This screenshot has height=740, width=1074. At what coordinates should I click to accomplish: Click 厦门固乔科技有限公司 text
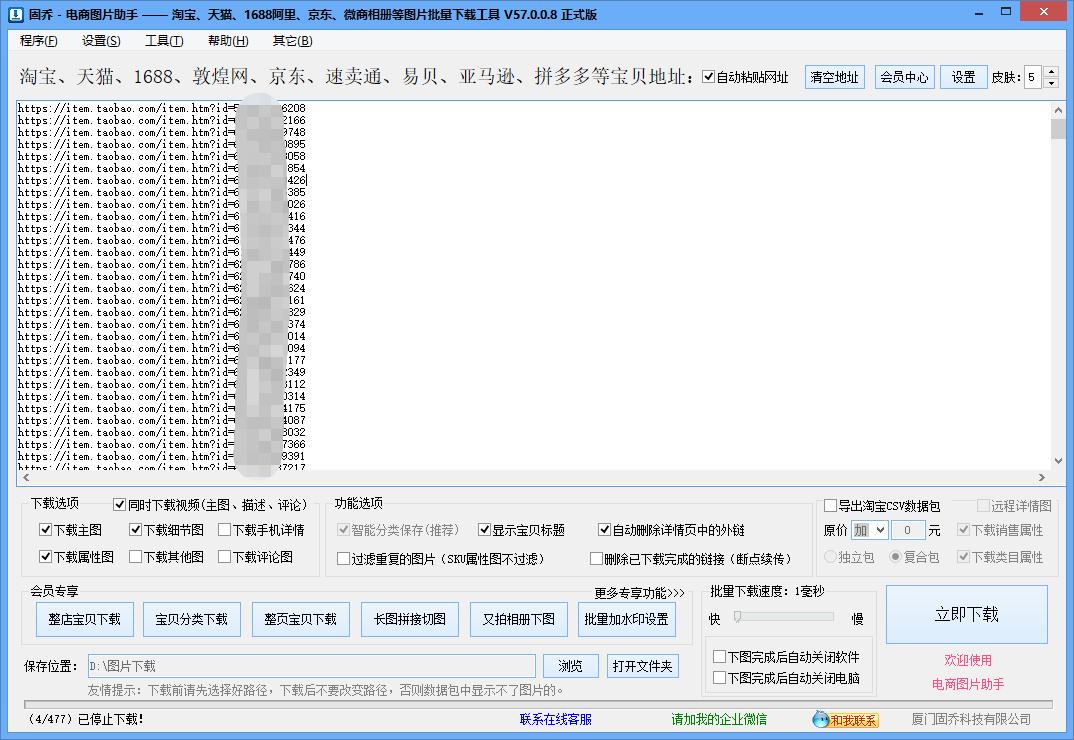971,719
